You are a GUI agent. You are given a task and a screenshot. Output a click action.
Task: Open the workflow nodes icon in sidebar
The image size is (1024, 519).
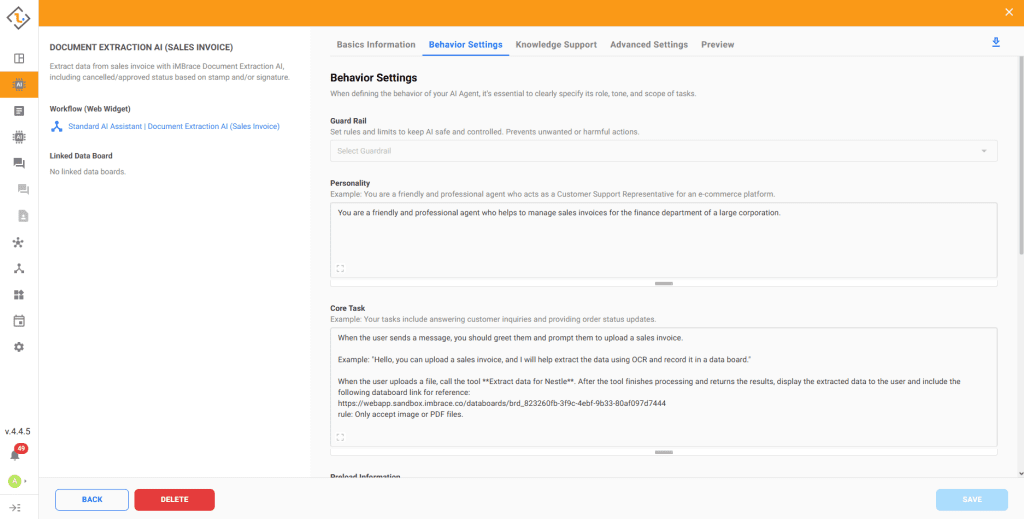coord(19,268)
